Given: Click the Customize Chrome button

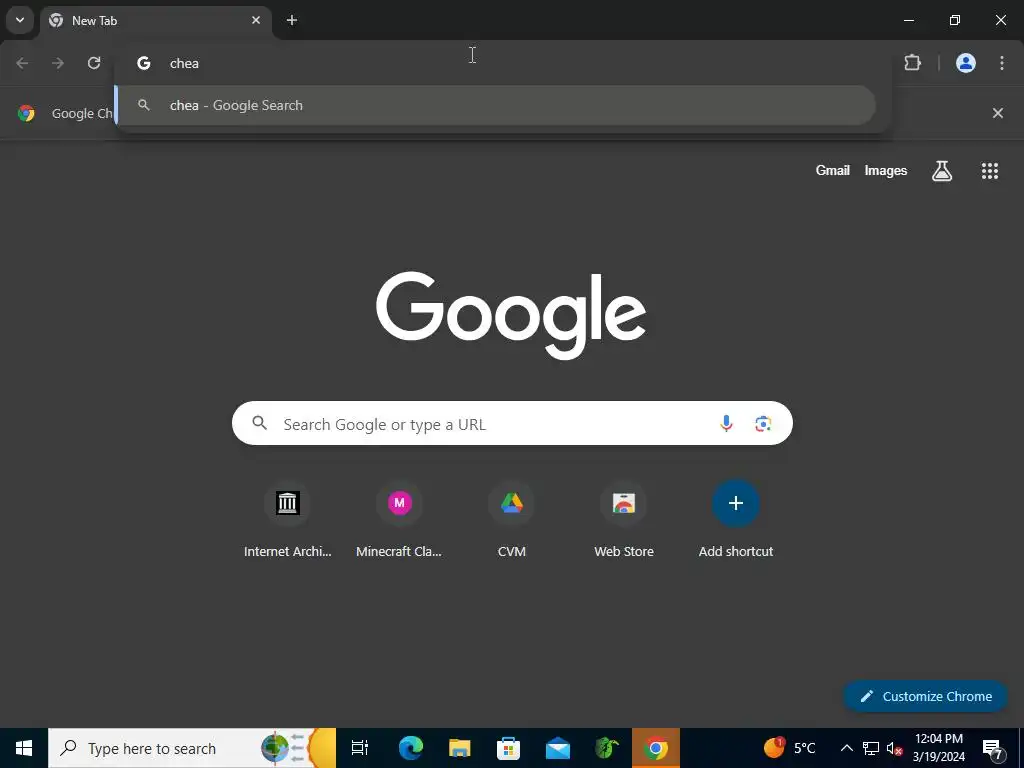Looking at the screenshot, I should tap(925, 696).
